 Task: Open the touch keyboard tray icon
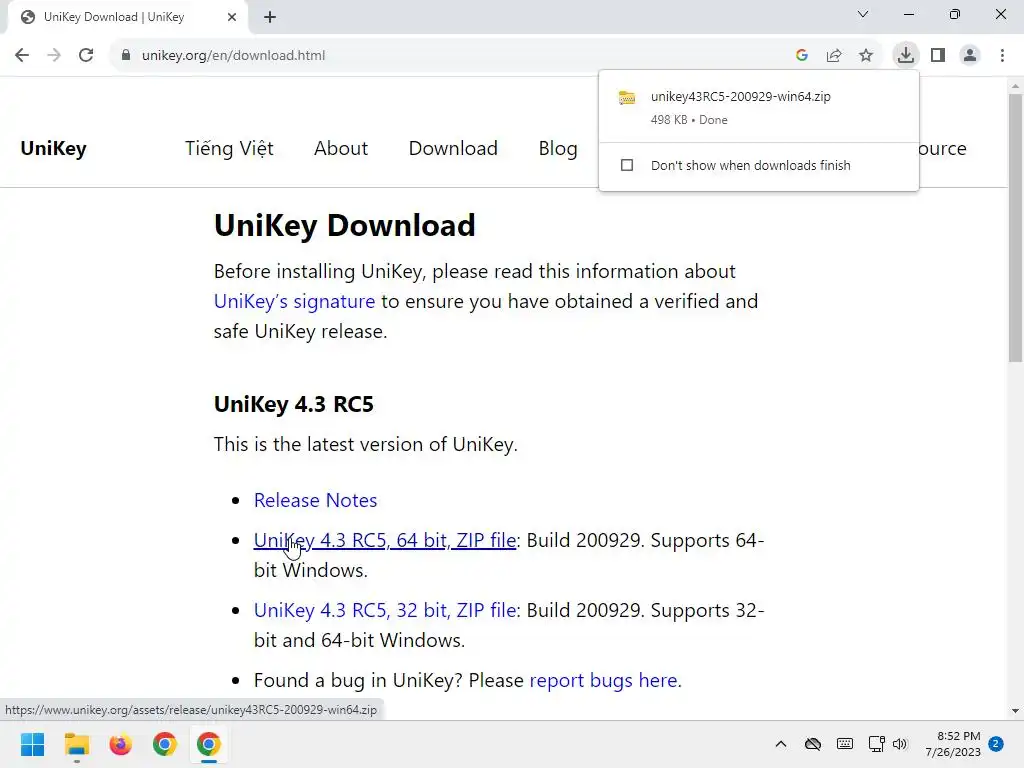(844, 744)
